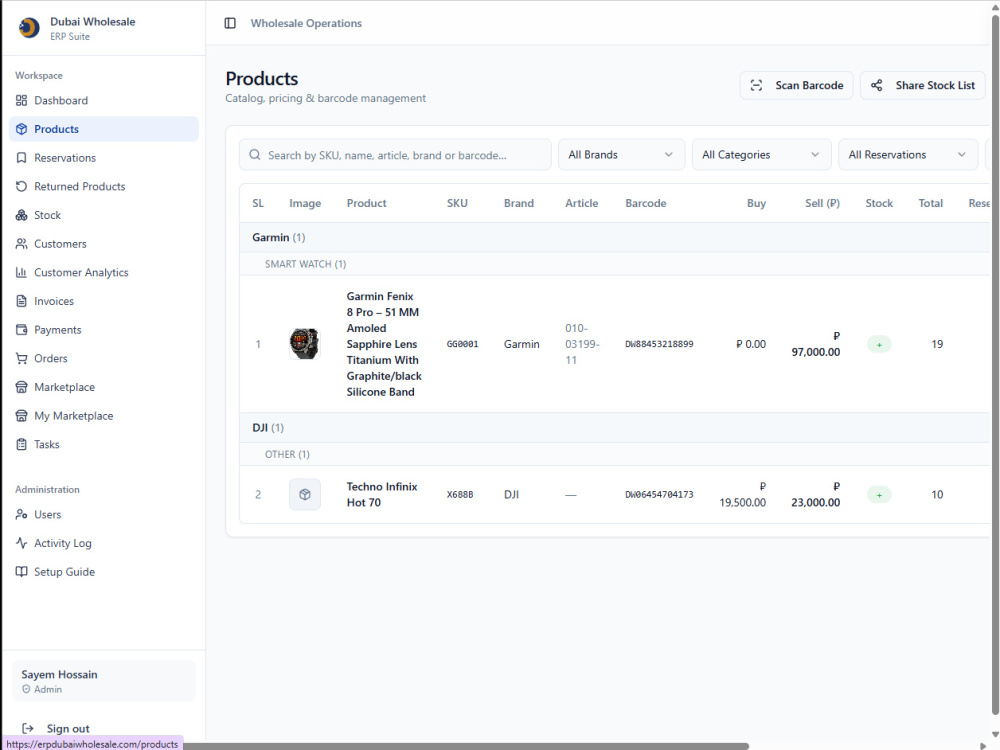Select barcode DW06454704173

pos(659,494)
